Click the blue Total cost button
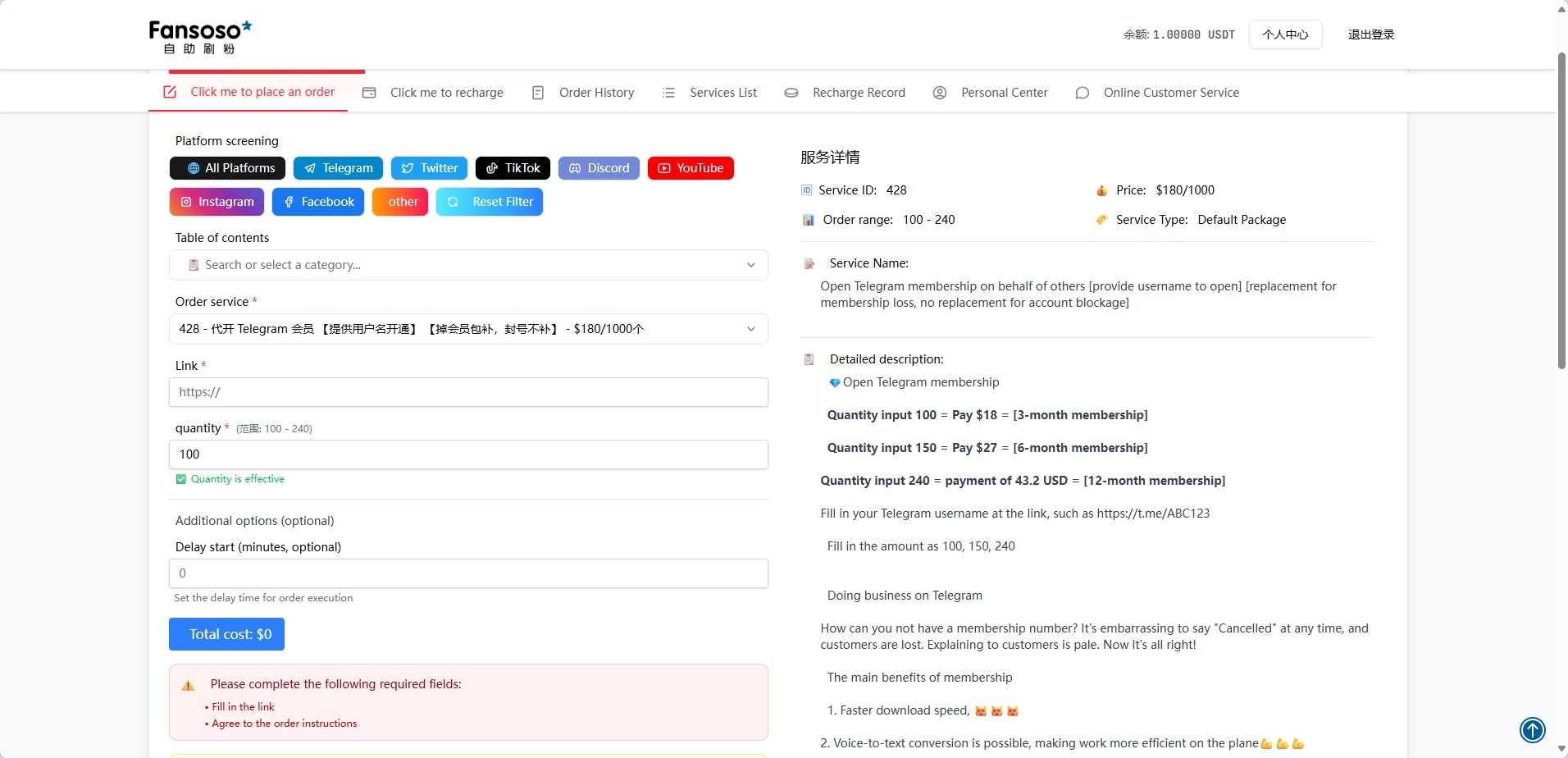 coord(226,634)
